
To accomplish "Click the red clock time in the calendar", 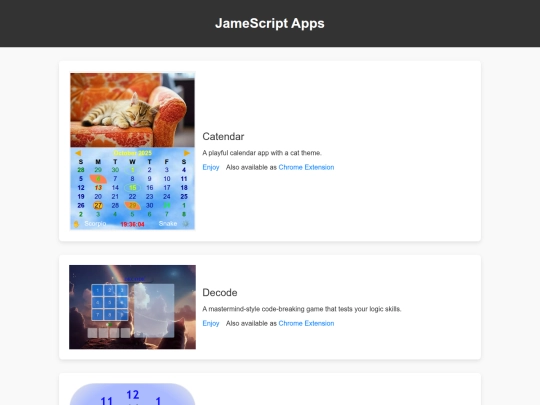I will coord(133,225).
